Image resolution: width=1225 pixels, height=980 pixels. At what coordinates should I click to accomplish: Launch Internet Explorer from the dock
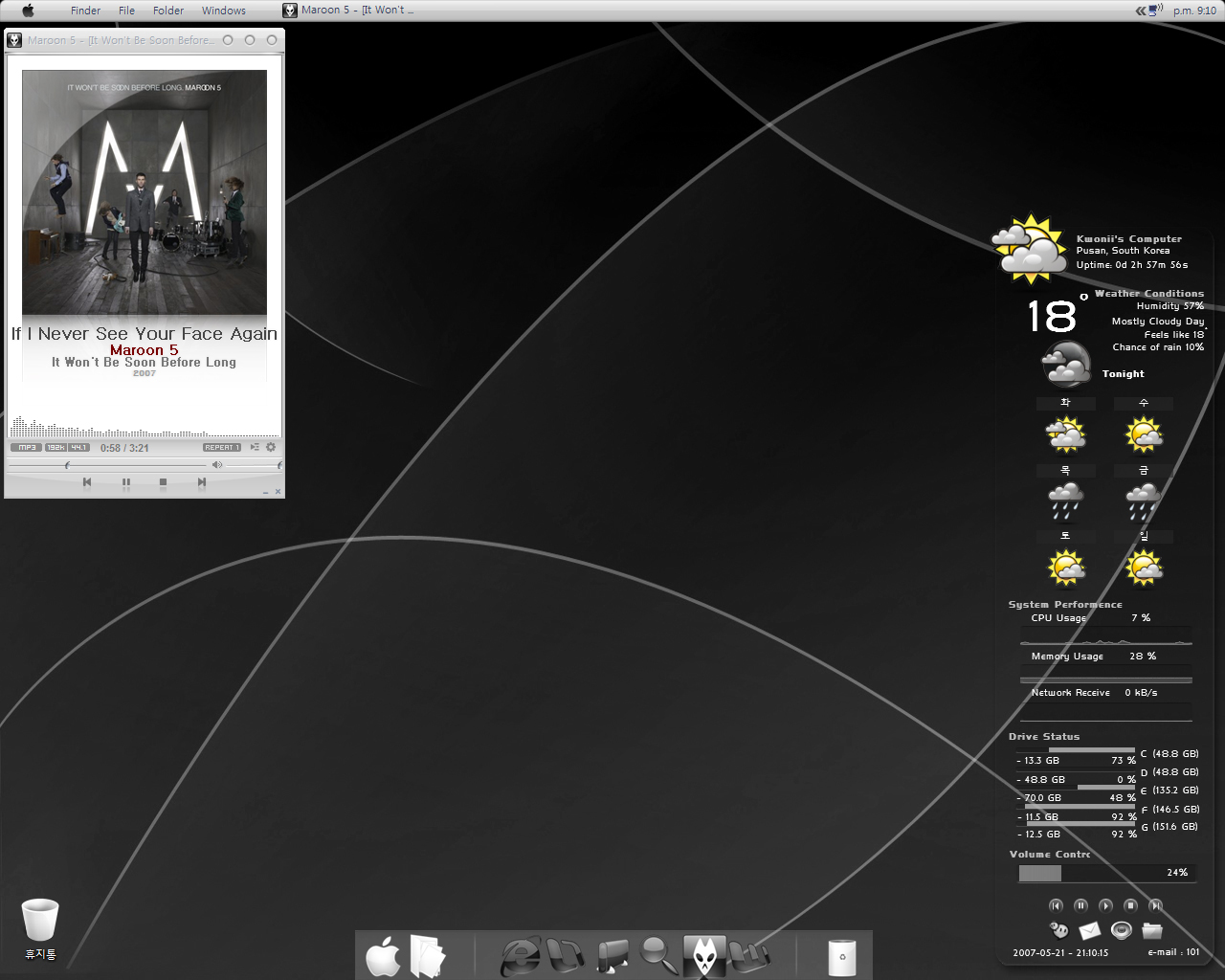(521, 956)
